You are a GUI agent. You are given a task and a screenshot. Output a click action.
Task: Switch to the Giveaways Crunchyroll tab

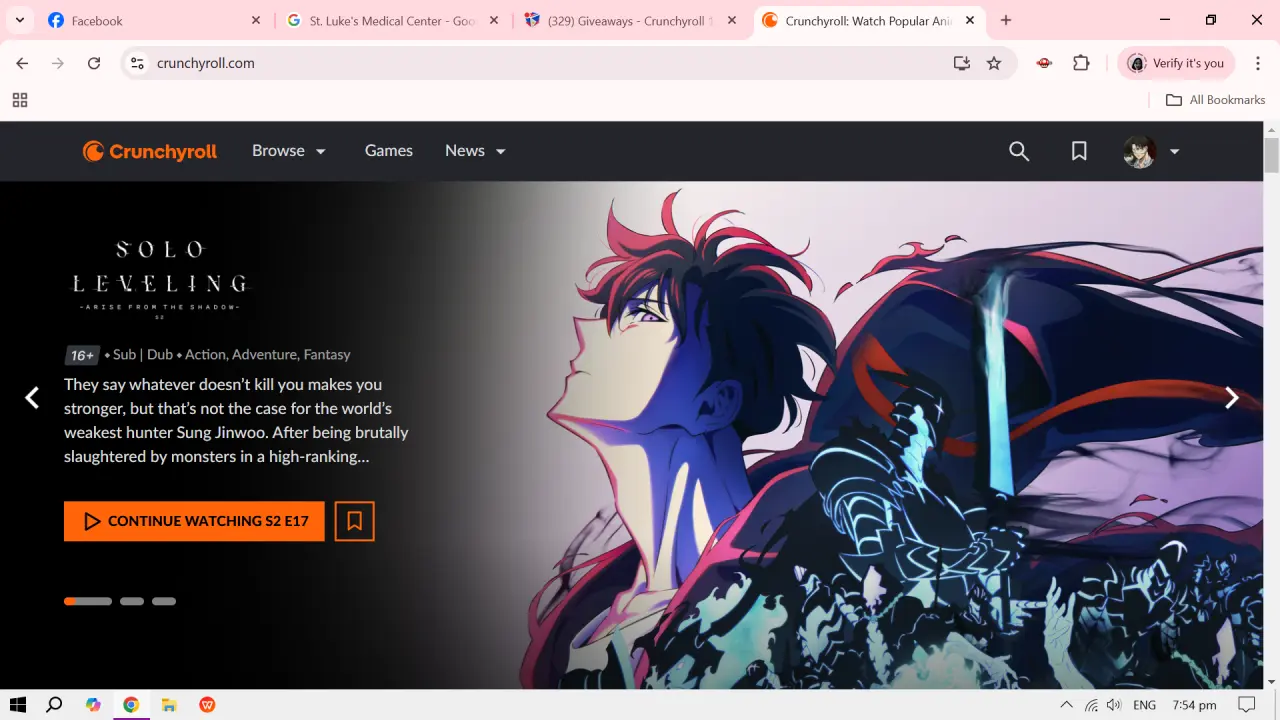(x=630, y=20)
